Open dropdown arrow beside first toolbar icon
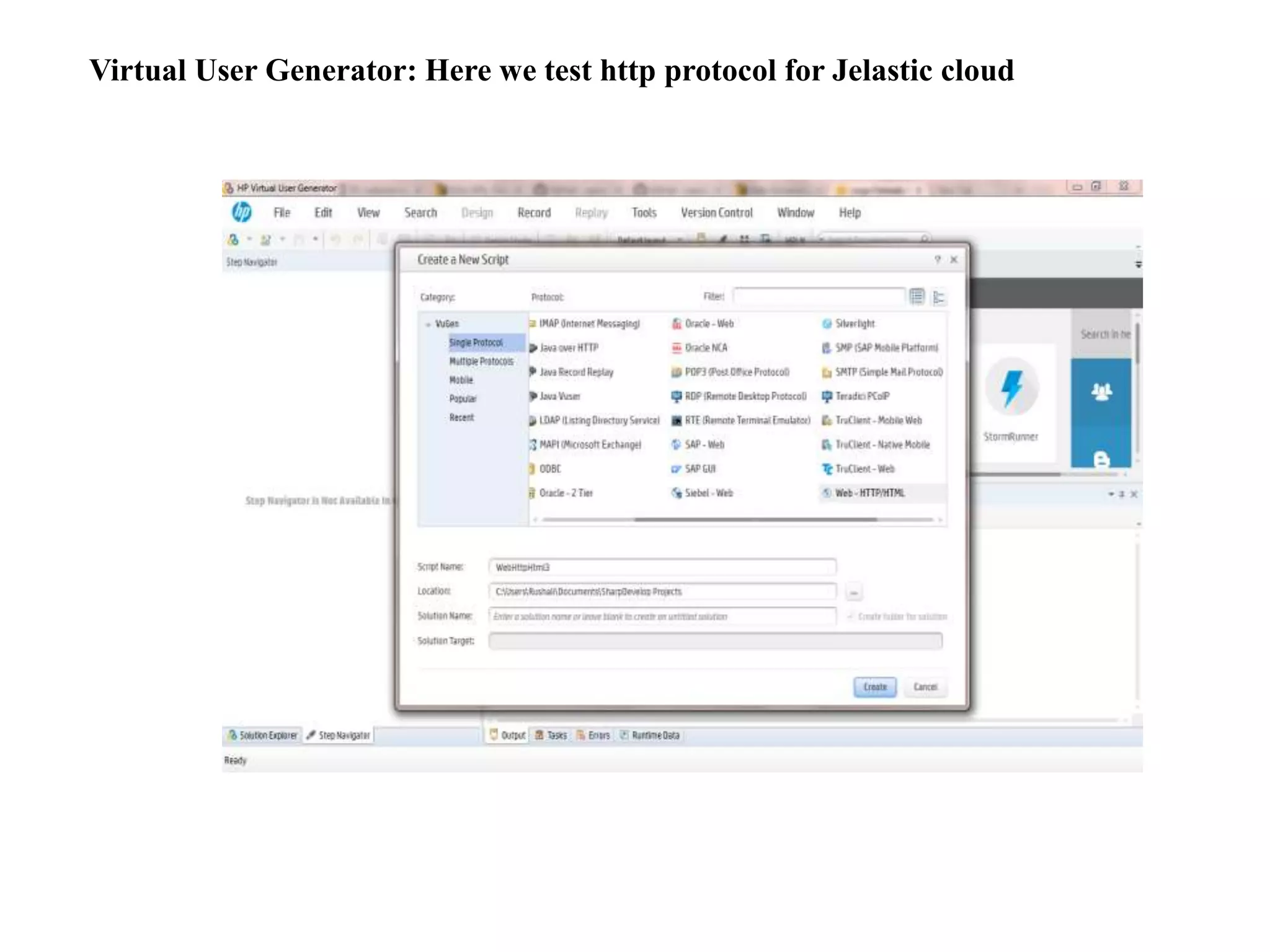The image size is (1270, 952). coord(249,239)
